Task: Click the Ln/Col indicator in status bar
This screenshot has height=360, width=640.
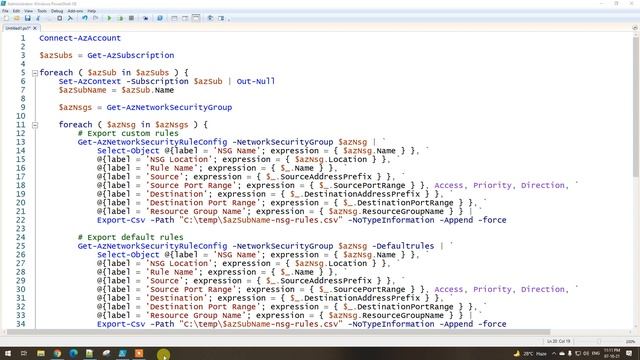Action: click(558, 341)
